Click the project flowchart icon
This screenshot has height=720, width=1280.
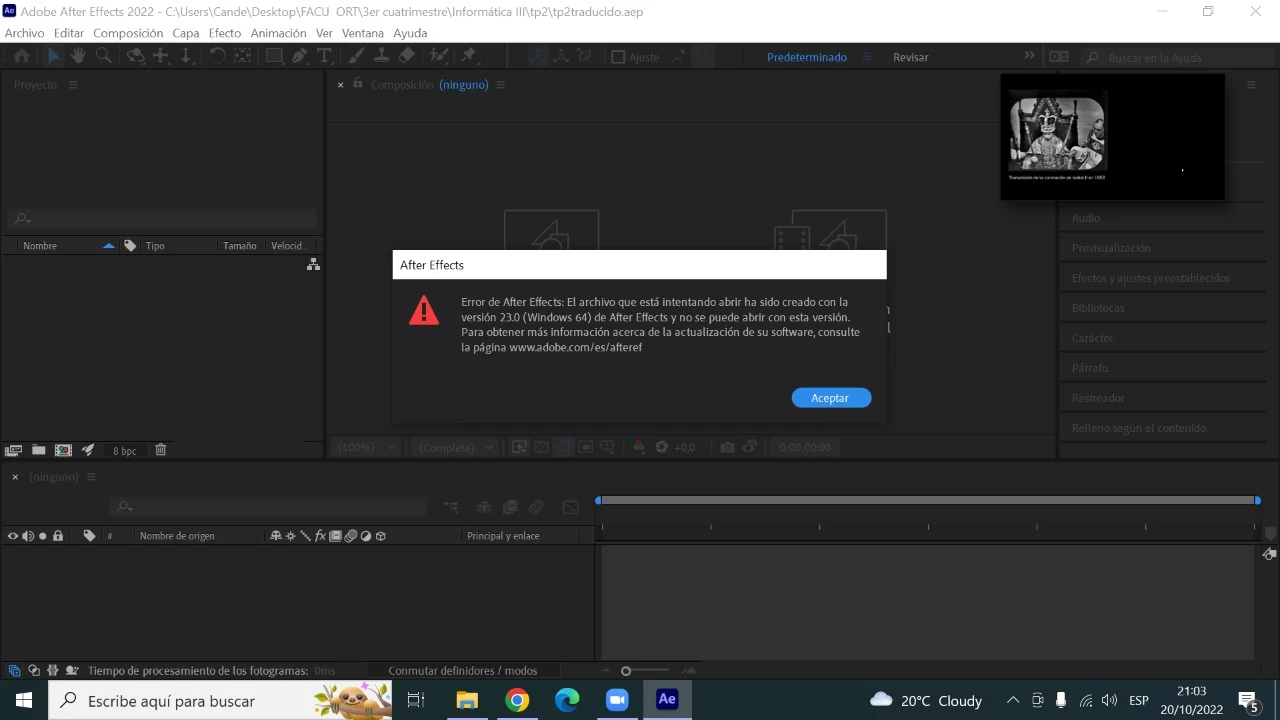coord(313,264)
